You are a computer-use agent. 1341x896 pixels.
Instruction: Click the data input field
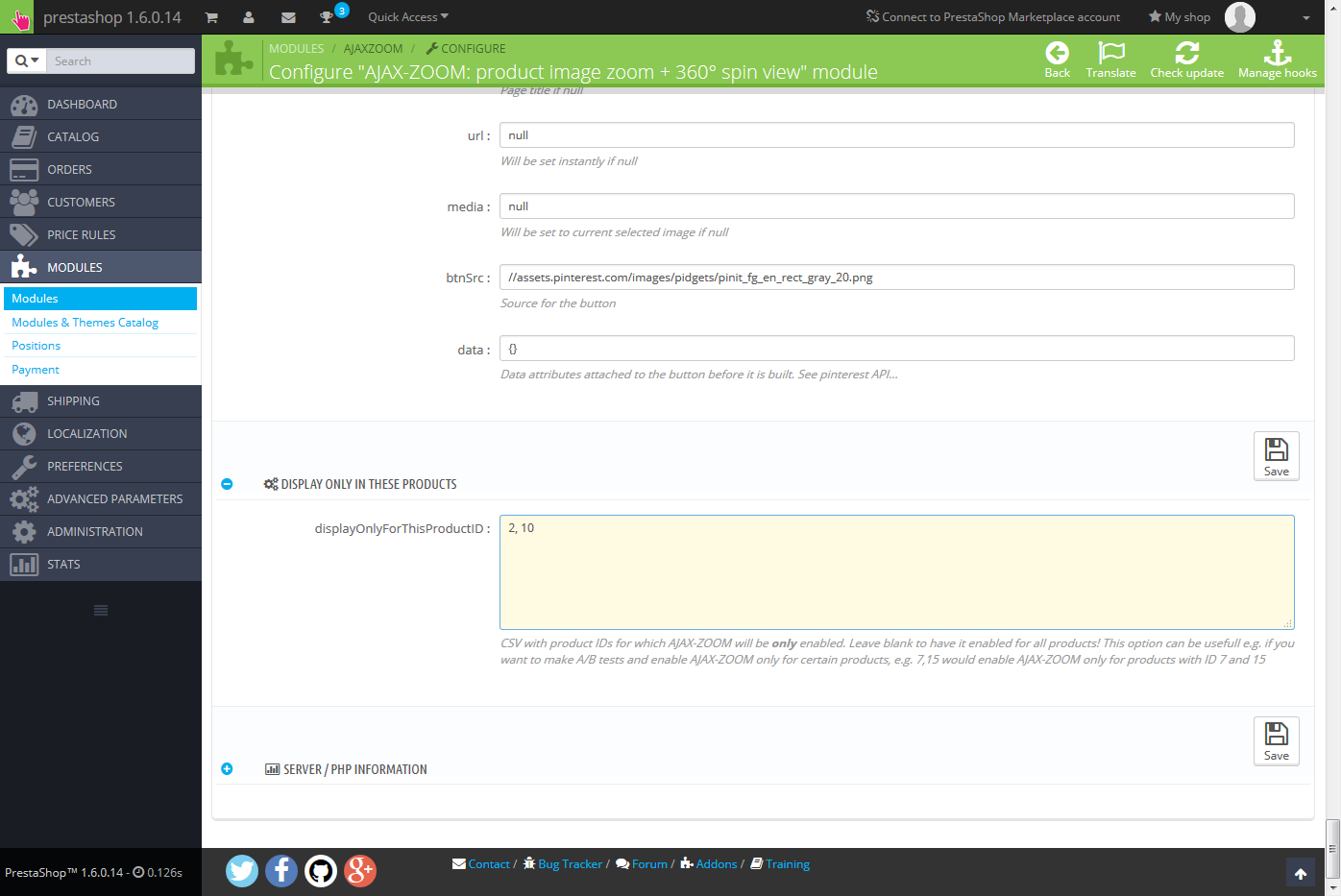click(x=897, y=349)
